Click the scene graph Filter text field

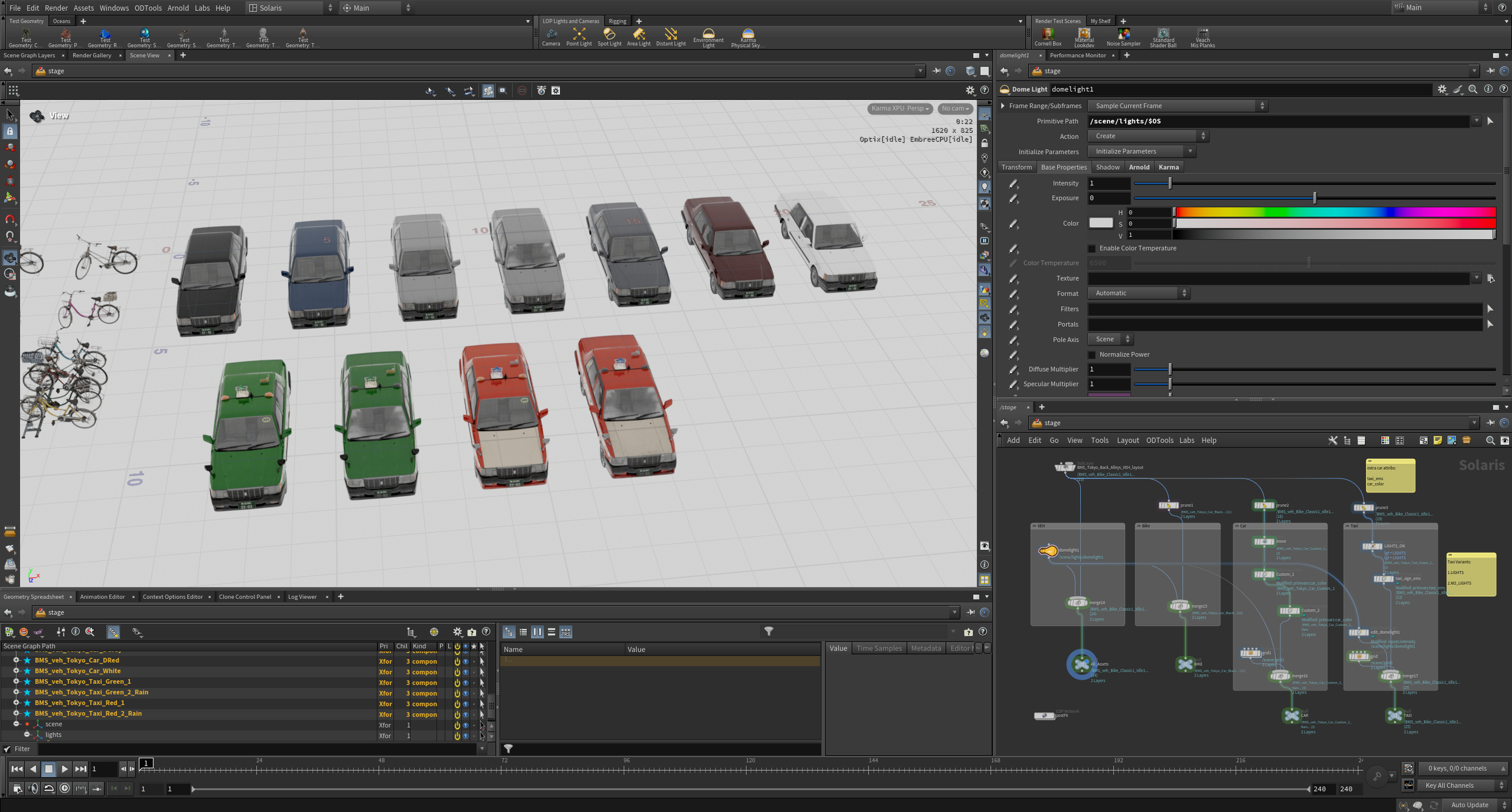256,749
